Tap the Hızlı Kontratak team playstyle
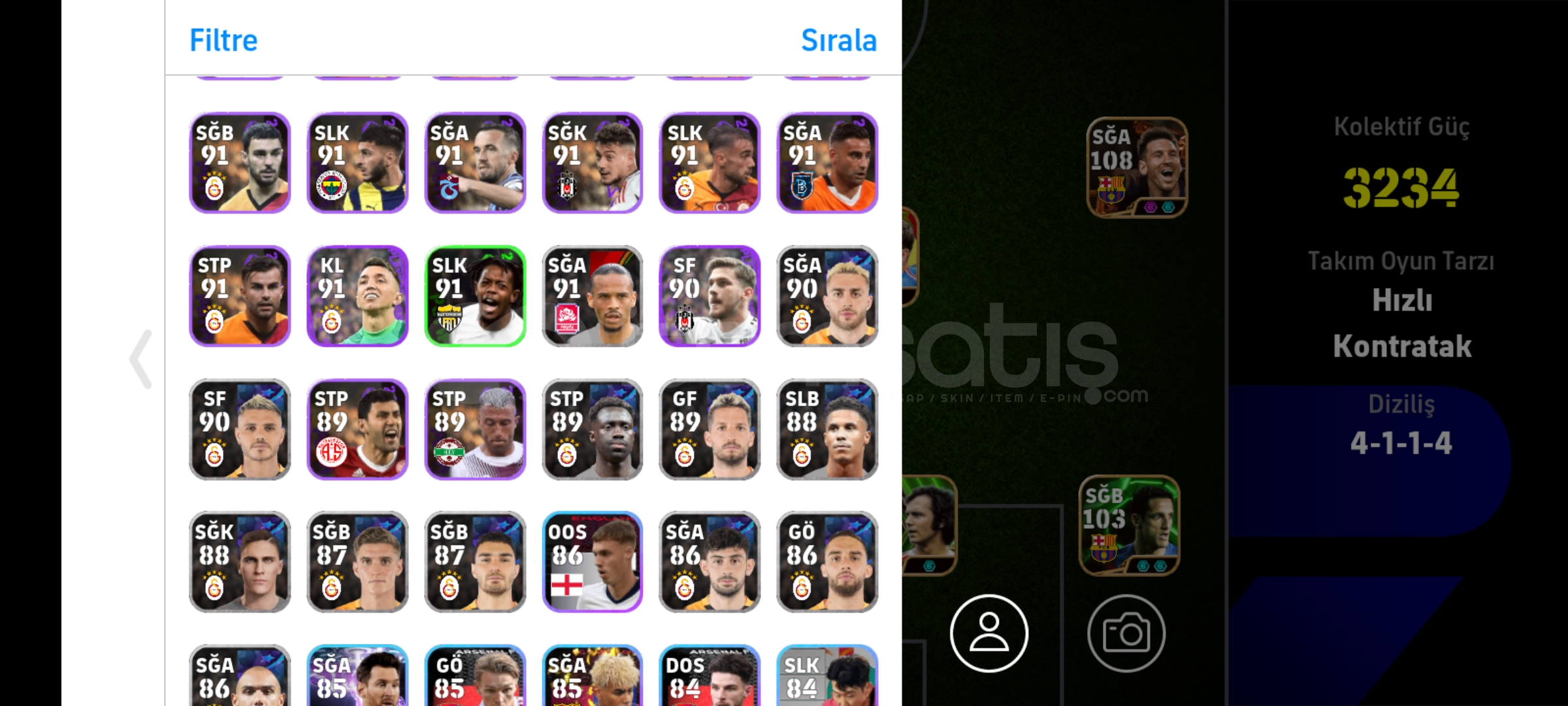The image size is (1568, 706). 1402,324
